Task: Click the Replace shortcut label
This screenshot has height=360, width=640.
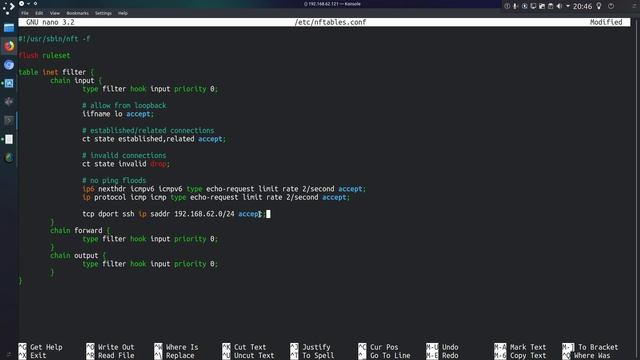Action: click(180, 356)
